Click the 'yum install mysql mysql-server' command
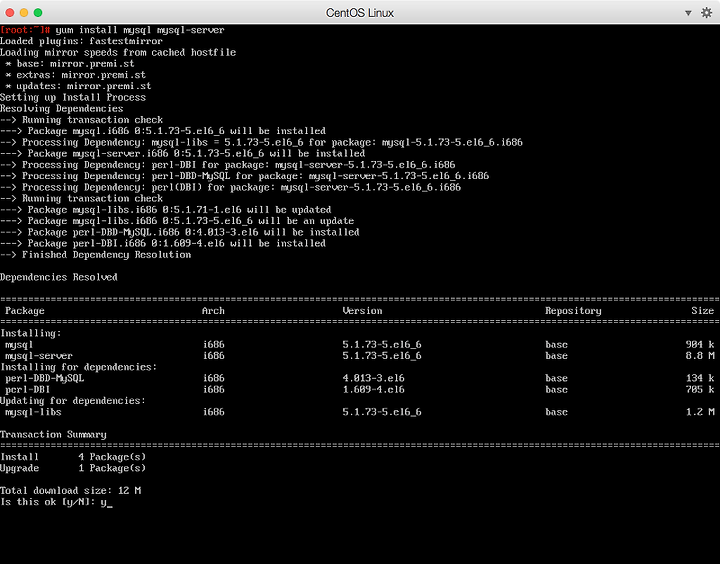720x564 pixels. click(140, 30)
